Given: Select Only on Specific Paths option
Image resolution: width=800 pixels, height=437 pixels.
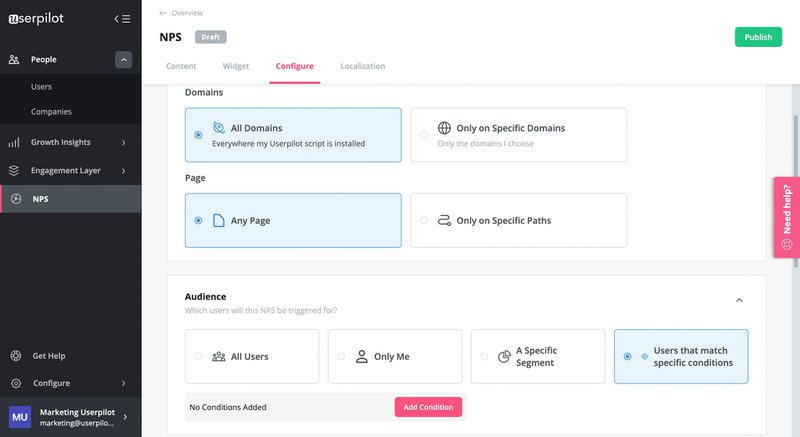Looking at the screenshot, I should 424,220.
